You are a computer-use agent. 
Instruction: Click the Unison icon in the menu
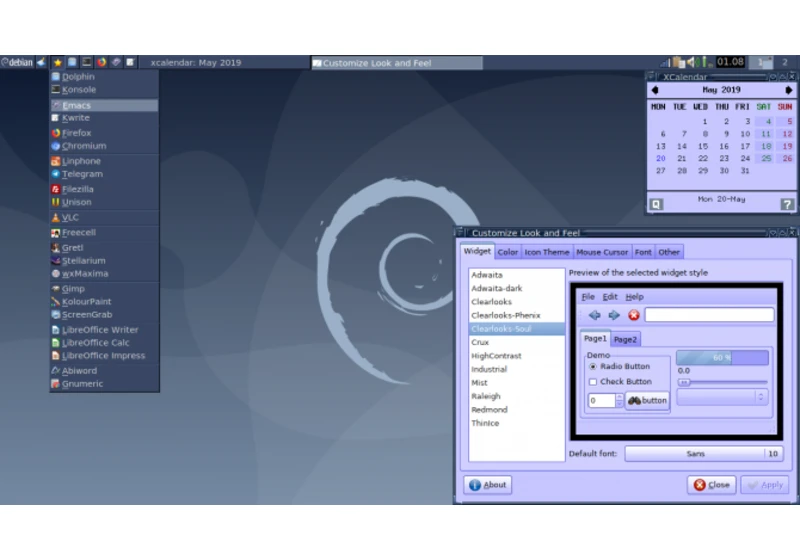coord(56,202)
